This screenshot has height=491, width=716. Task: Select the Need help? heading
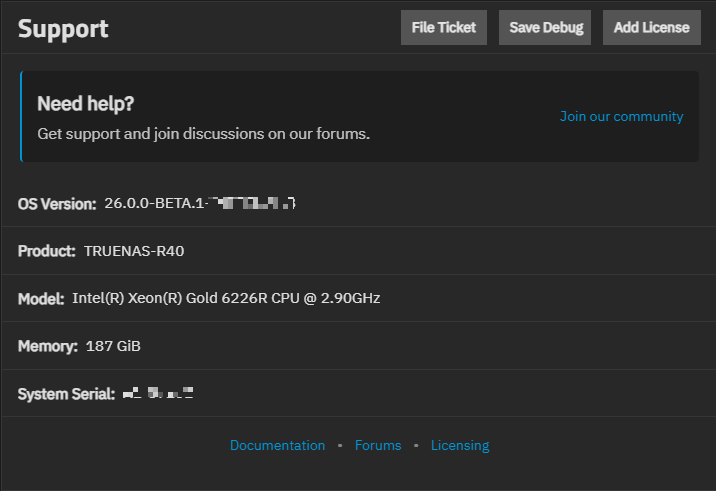pos(86,104)
